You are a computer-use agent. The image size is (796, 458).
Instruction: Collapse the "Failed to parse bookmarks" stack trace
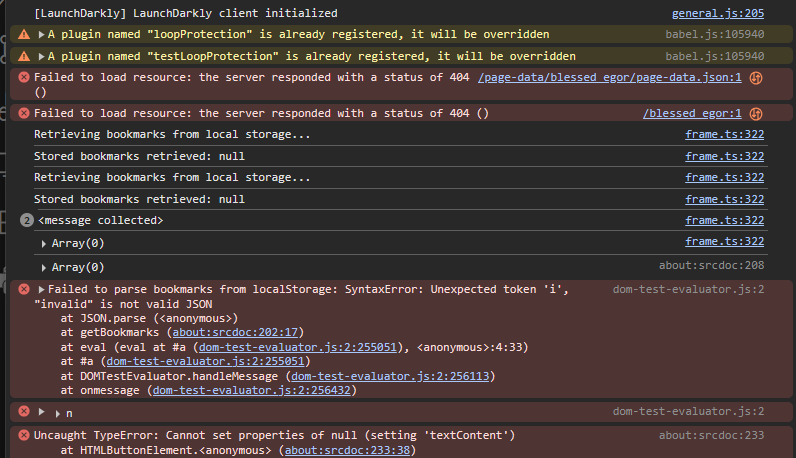41,289
